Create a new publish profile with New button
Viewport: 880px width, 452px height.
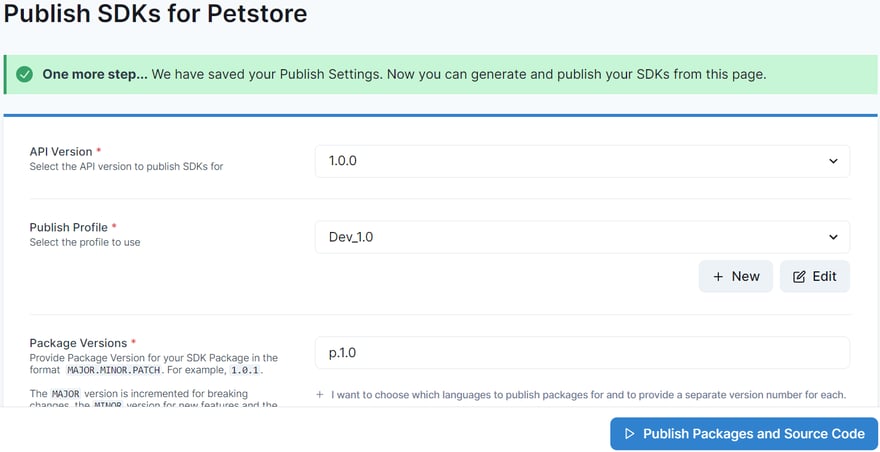point(736,276)
